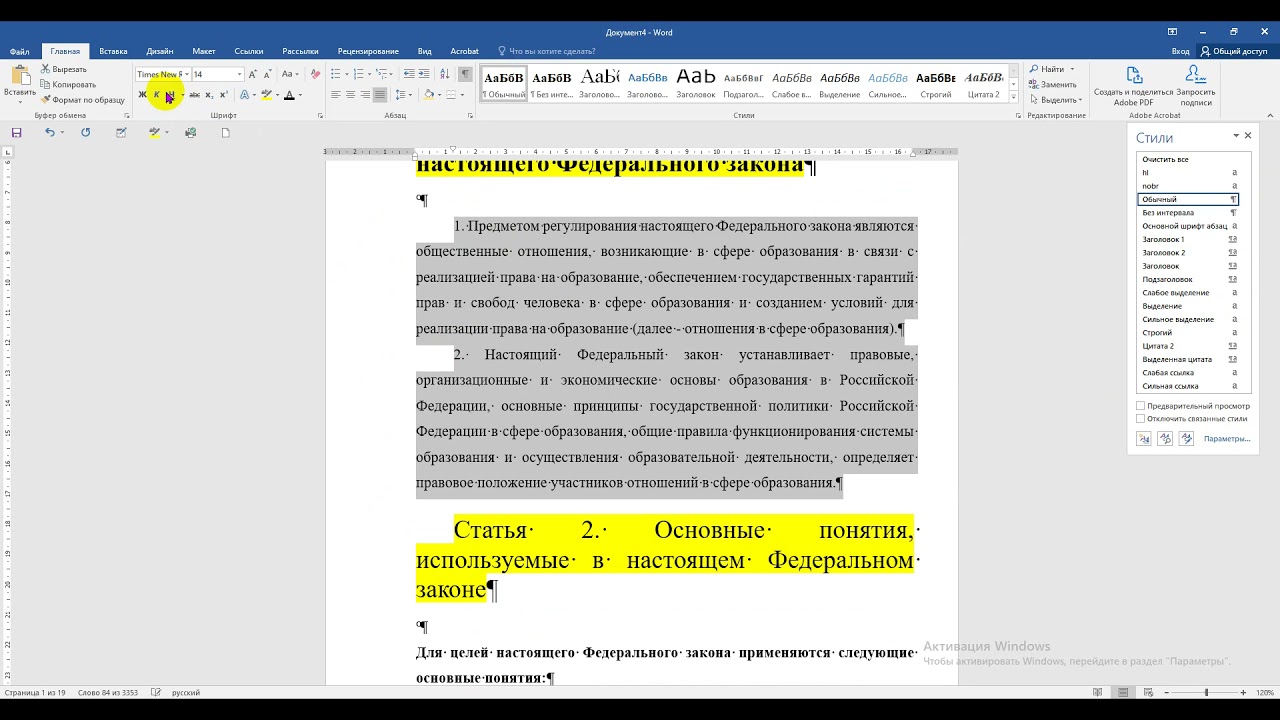Switch to Read Mode view in the status bar
Viewport: 1280px width, 720px height.
click(x=1098, y=692)
